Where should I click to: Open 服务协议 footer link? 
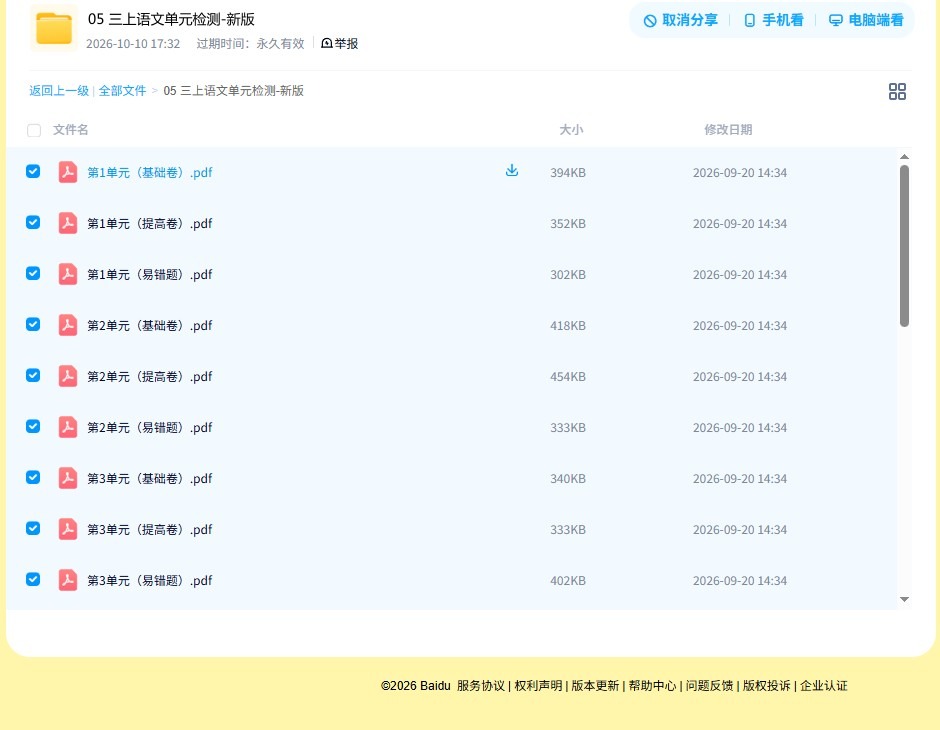(481, 686)
